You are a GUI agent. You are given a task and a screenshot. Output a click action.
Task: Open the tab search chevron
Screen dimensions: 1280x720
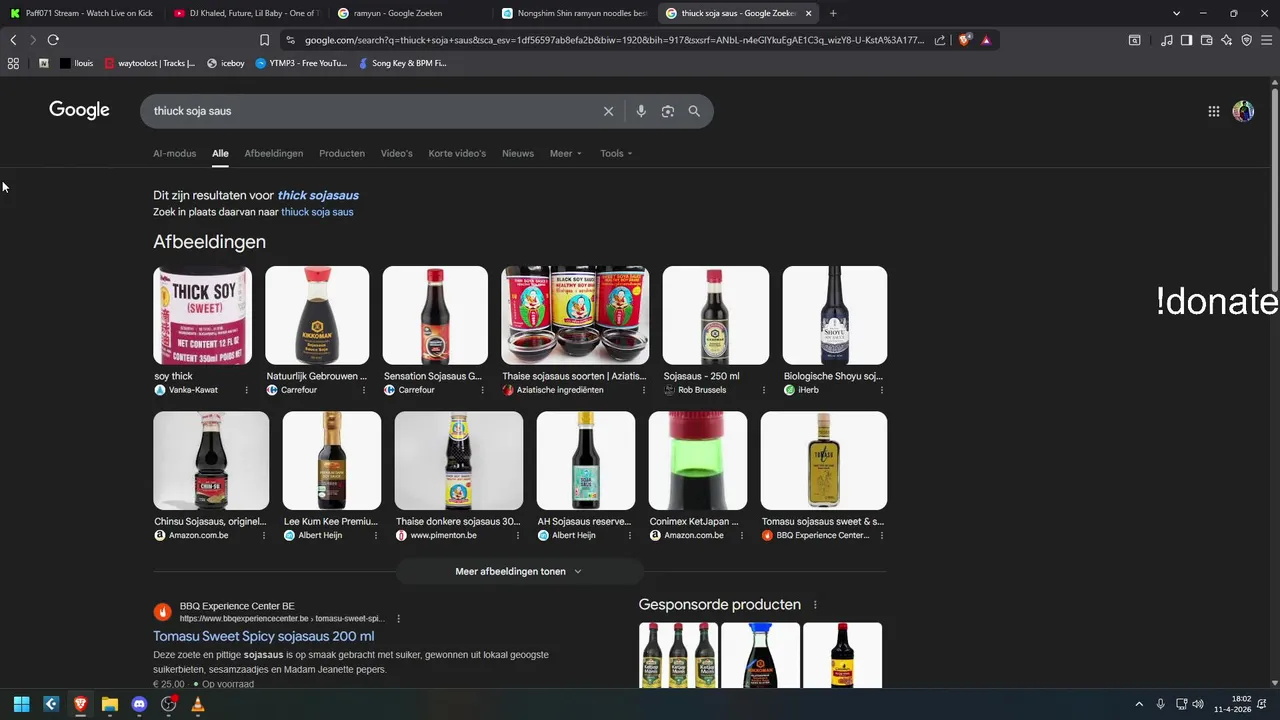tap(1176, 13)
